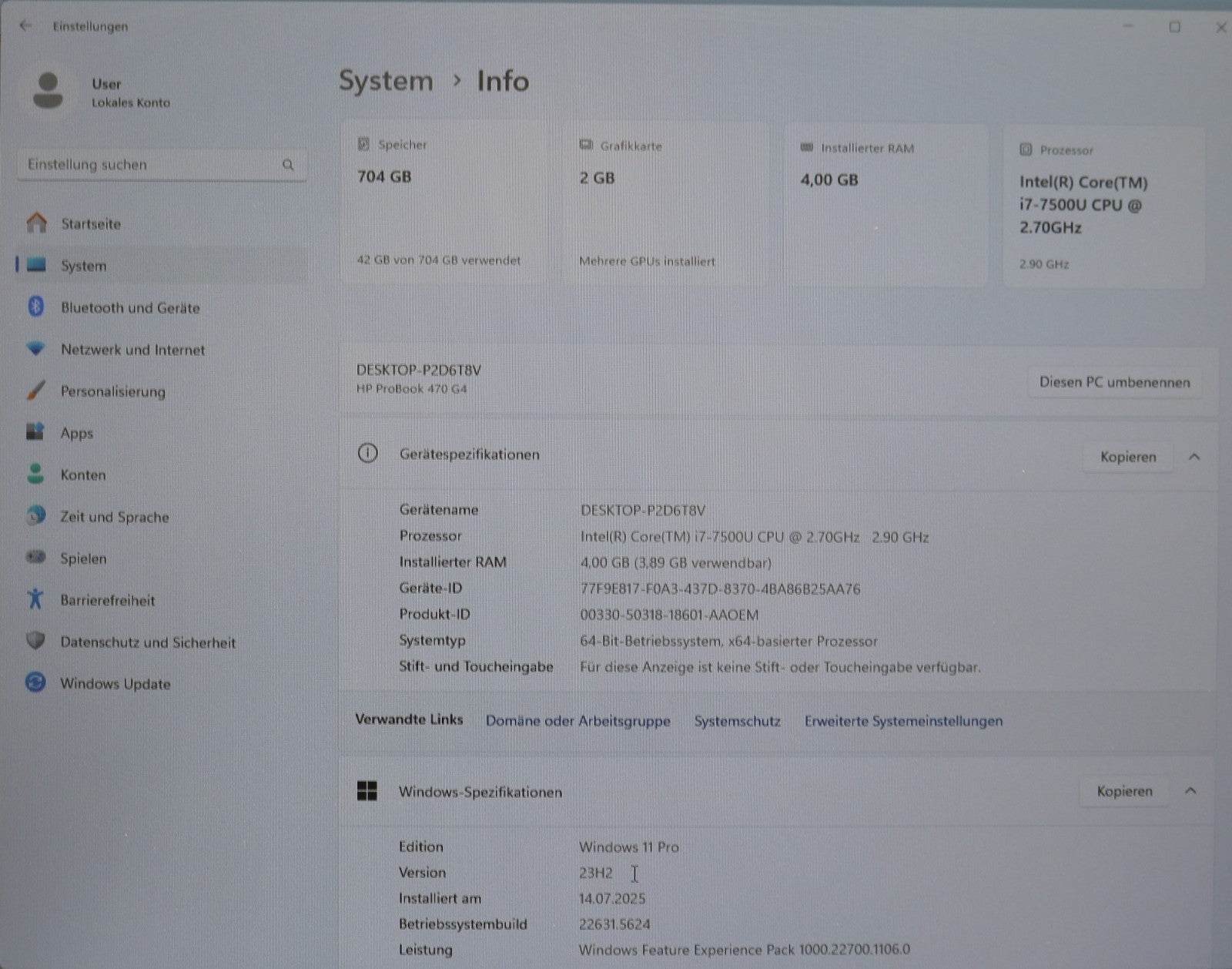Image resolution: width=1232 pixels, height=969 pixels.
Task: Collapse the Windows-Spezifikationen section chevron
Action: coord(1190,791)
